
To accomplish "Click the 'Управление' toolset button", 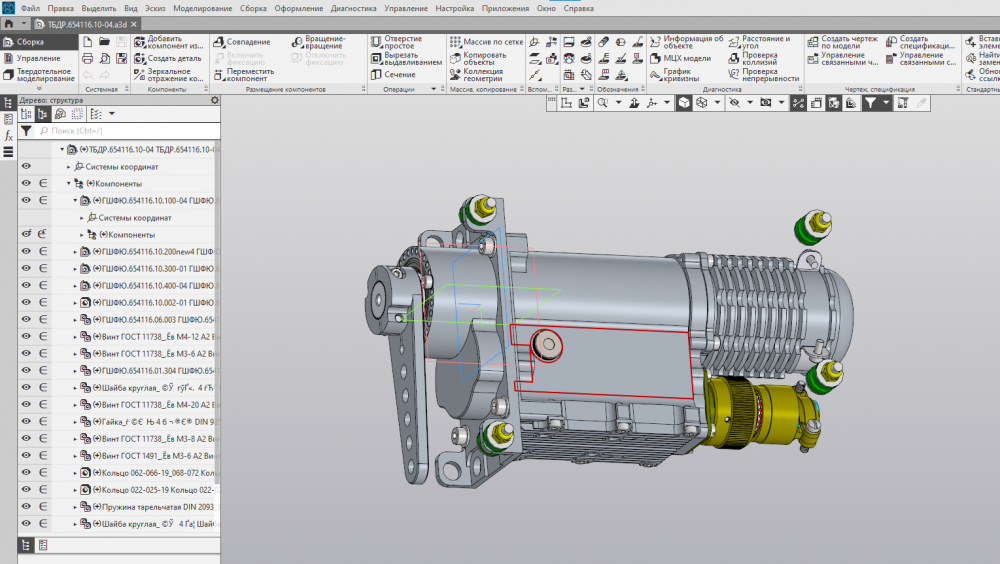I will point(38,58).
